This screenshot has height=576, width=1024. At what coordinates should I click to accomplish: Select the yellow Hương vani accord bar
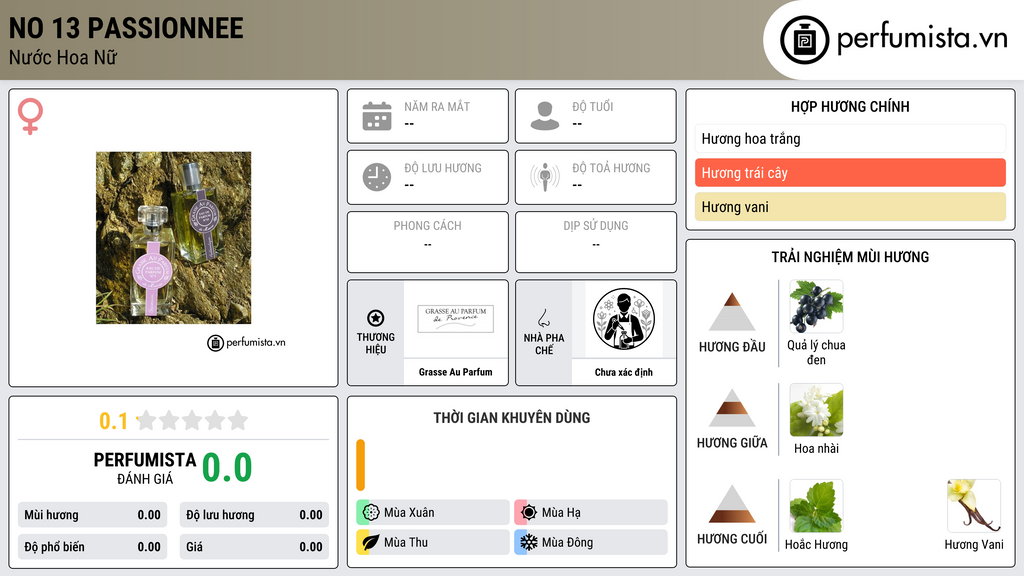[x=850, y=207]
